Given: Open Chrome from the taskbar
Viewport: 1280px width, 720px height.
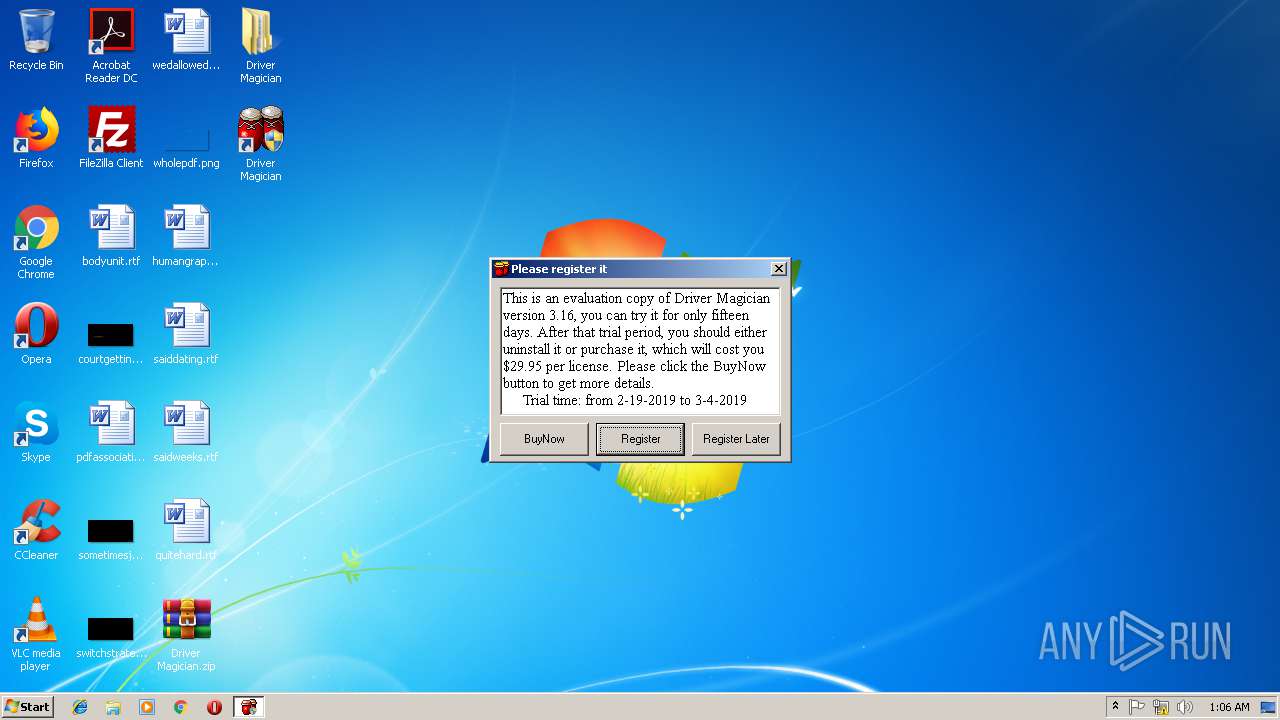Looking at the screenshot, I should click(180, 707).
